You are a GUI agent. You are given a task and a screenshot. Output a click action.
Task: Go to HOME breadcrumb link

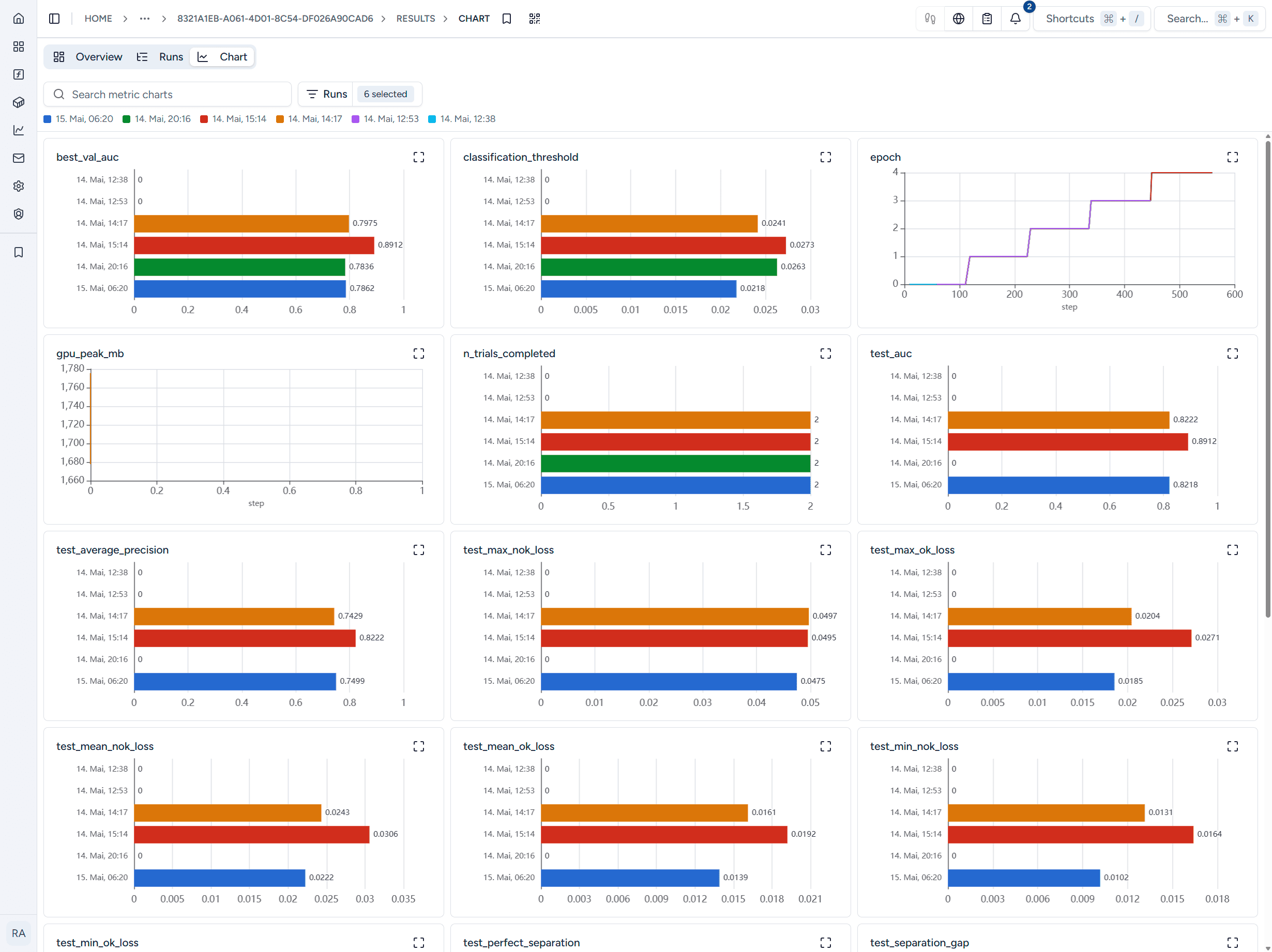click(x=98, y=19)
